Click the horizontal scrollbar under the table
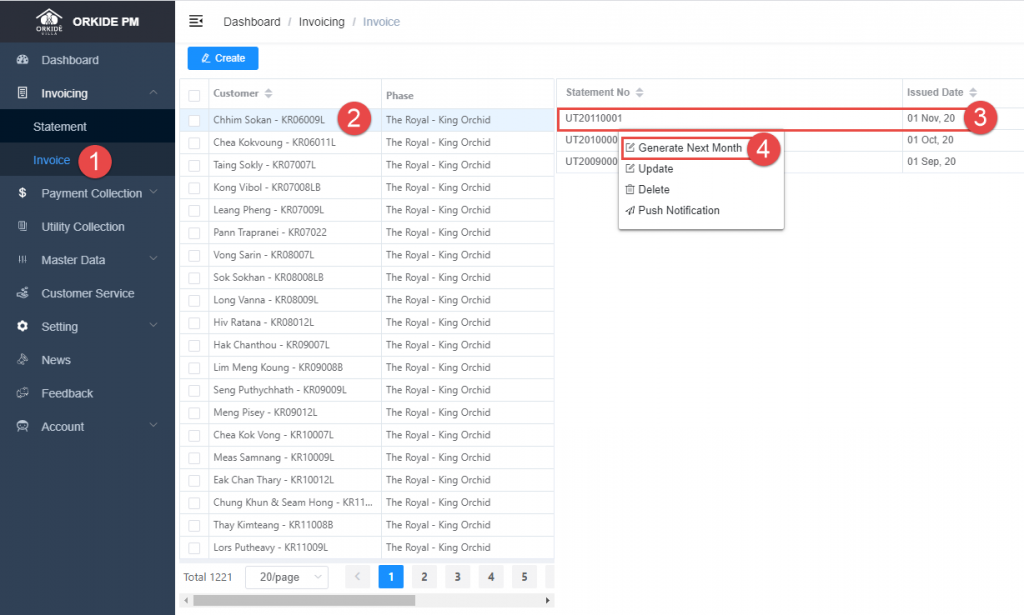1024x615 pixels. click(x=304, y=600)
